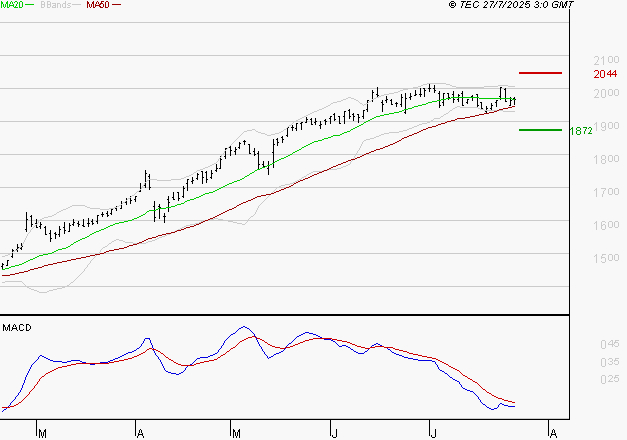Click the last A month axis marker

coord(553,434)
